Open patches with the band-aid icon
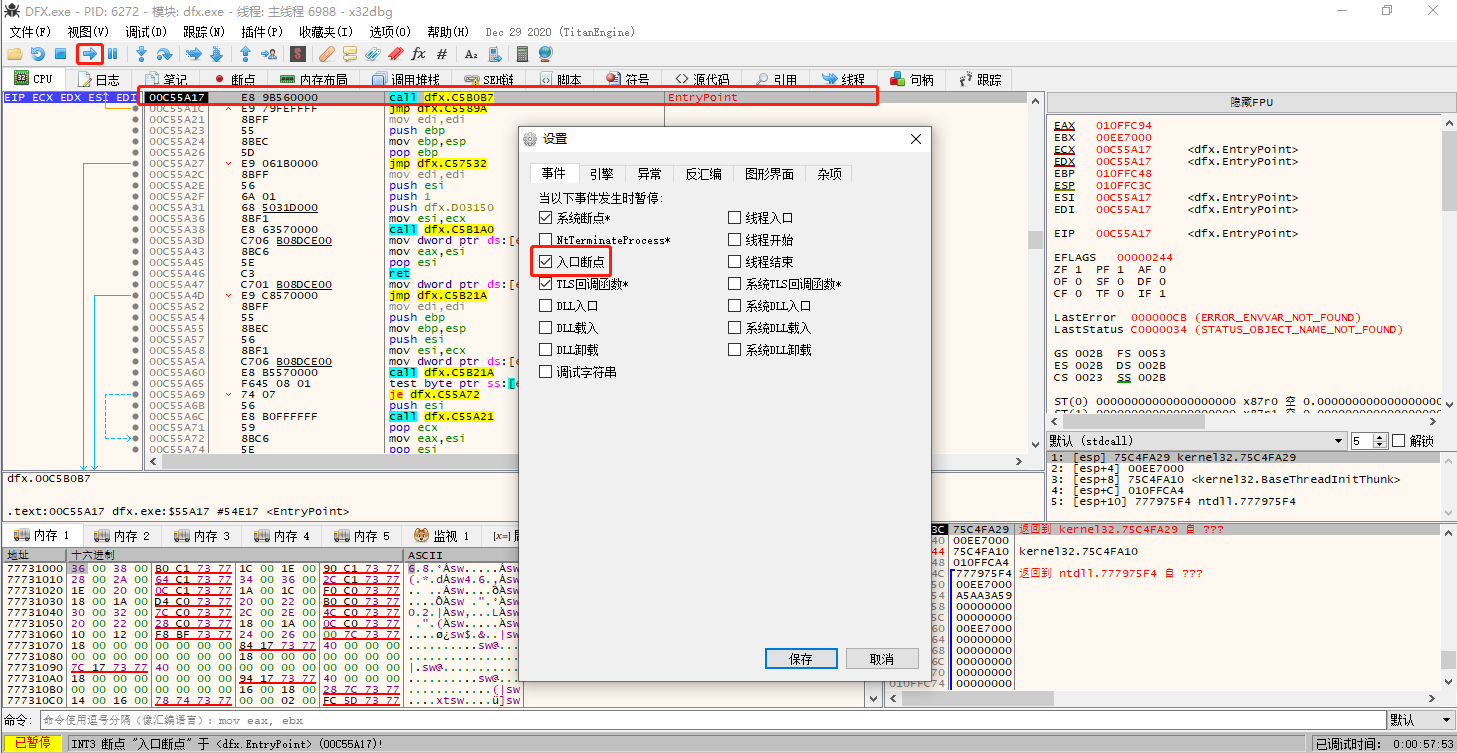This screenshot has width=1457, height=753. coord(327,54)
